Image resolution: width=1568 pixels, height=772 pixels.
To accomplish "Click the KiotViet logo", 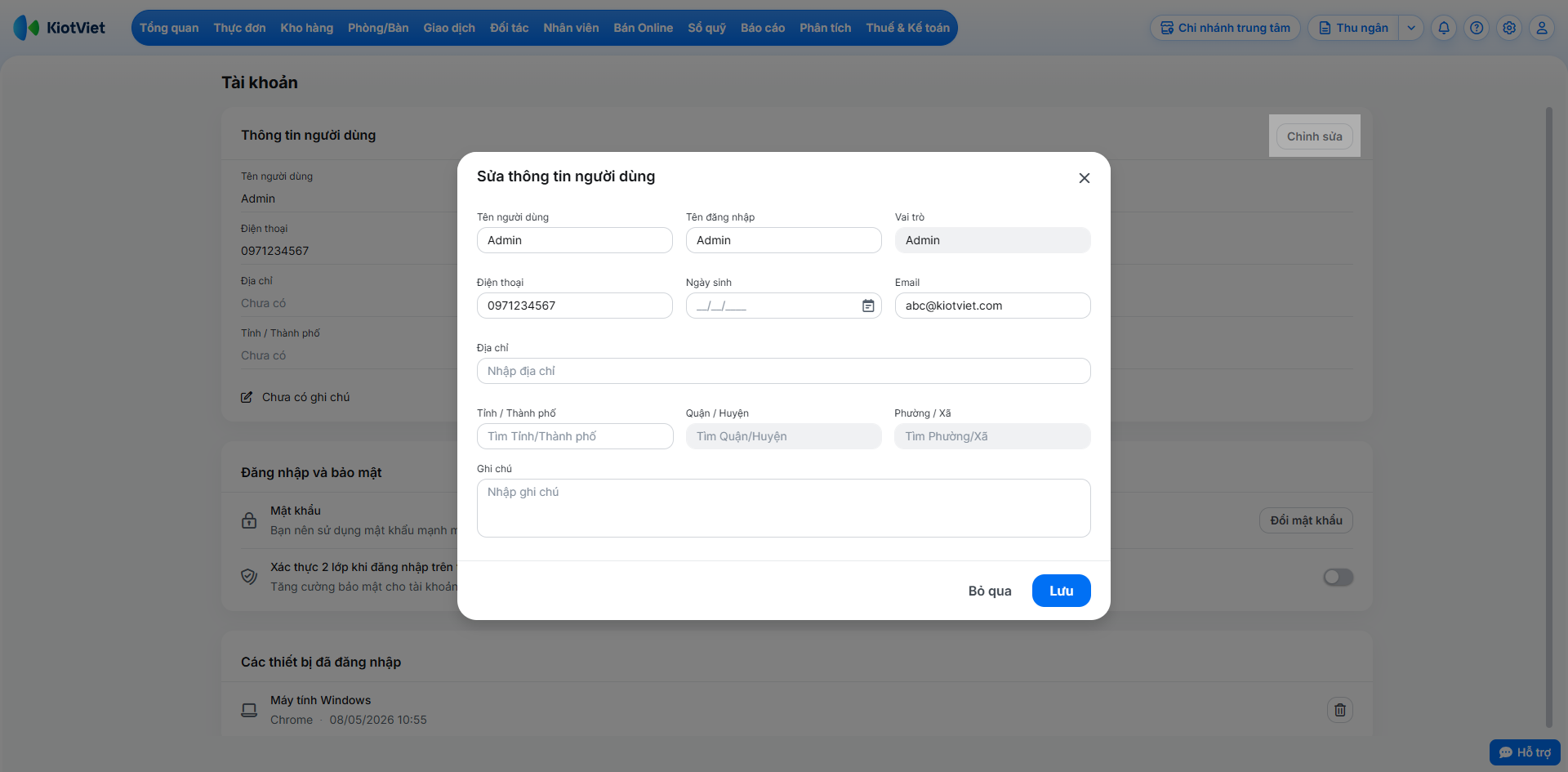I will pos(60,28).
